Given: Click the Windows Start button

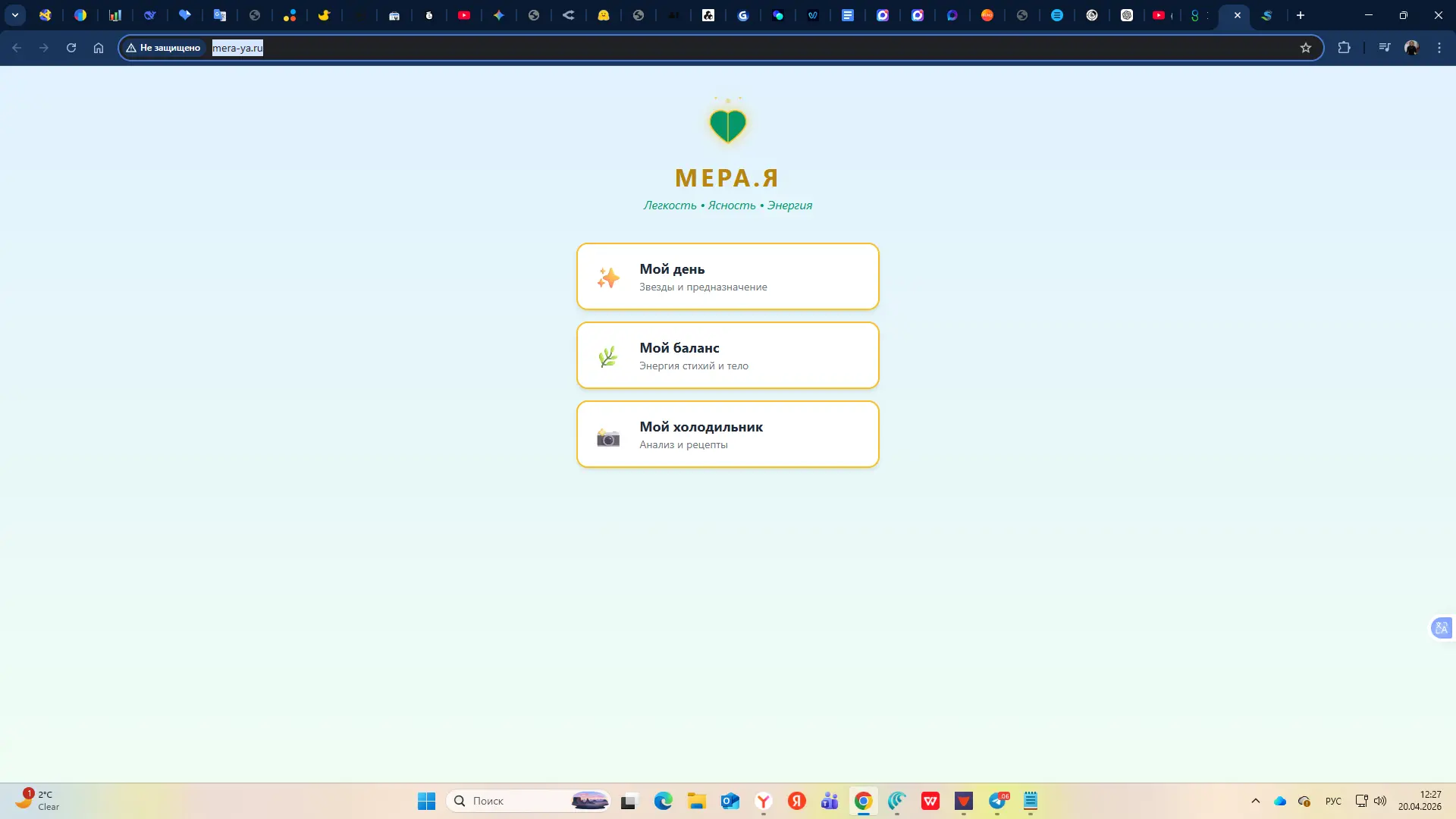Looking at the screenshot, I should 427,801.
